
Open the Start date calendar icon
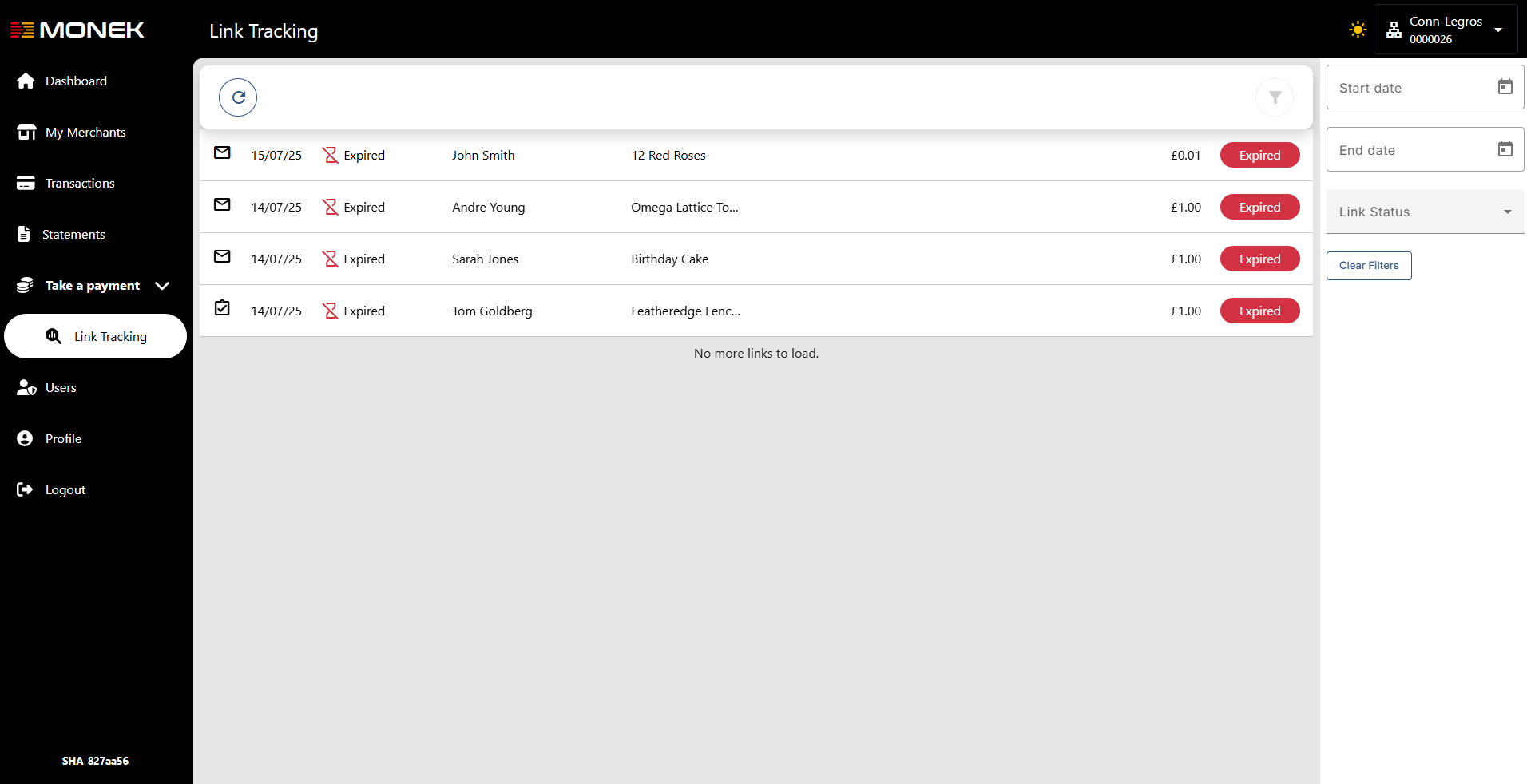1505,87
